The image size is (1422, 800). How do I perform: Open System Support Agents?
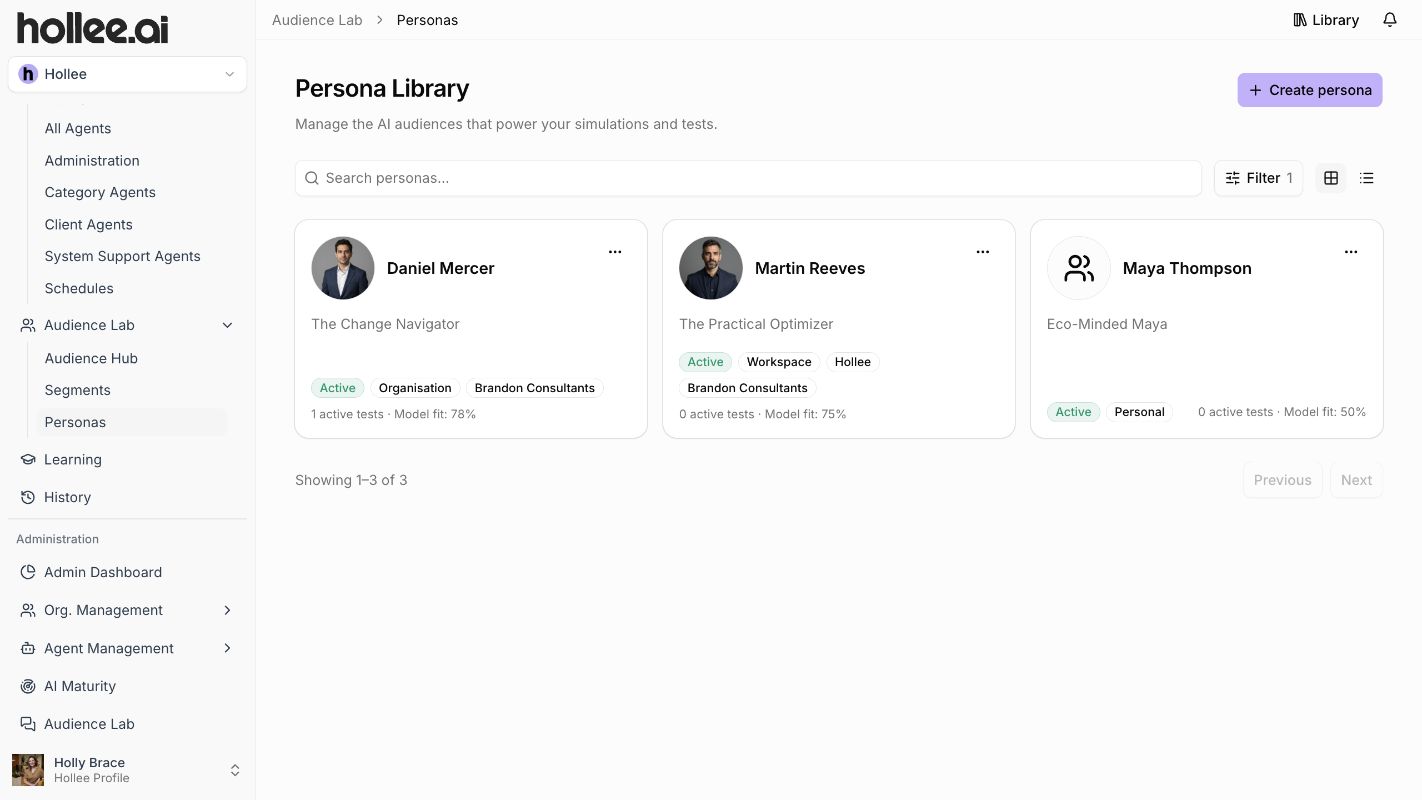122,256
